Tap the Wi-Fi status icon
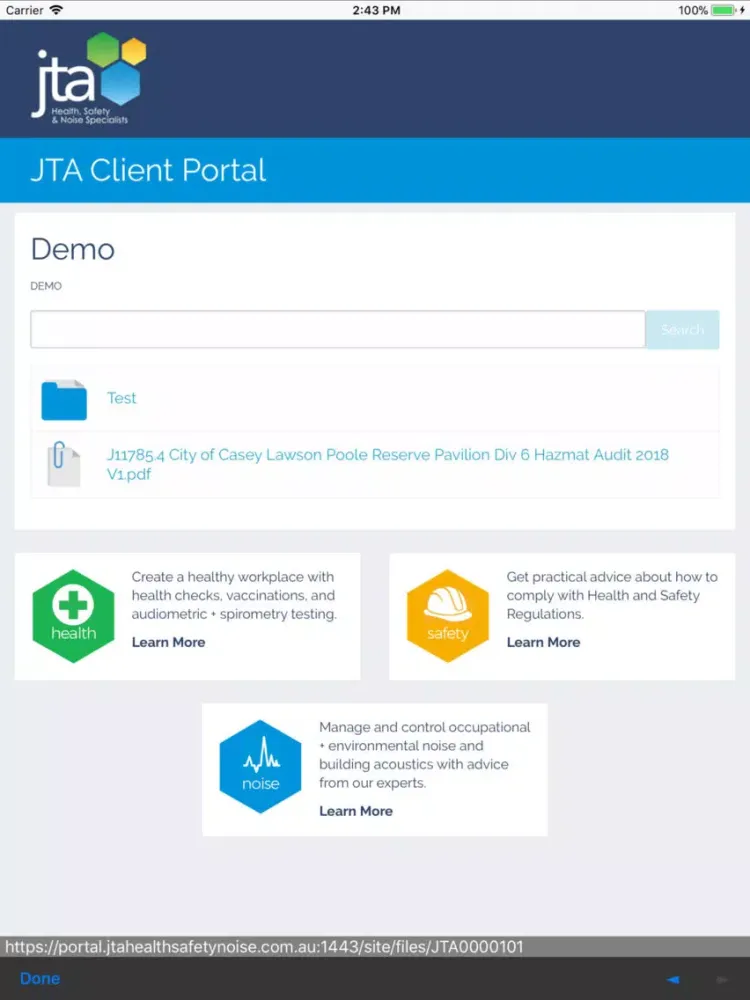This screenshot has height=1000, width=750. (x=56, y=10)
